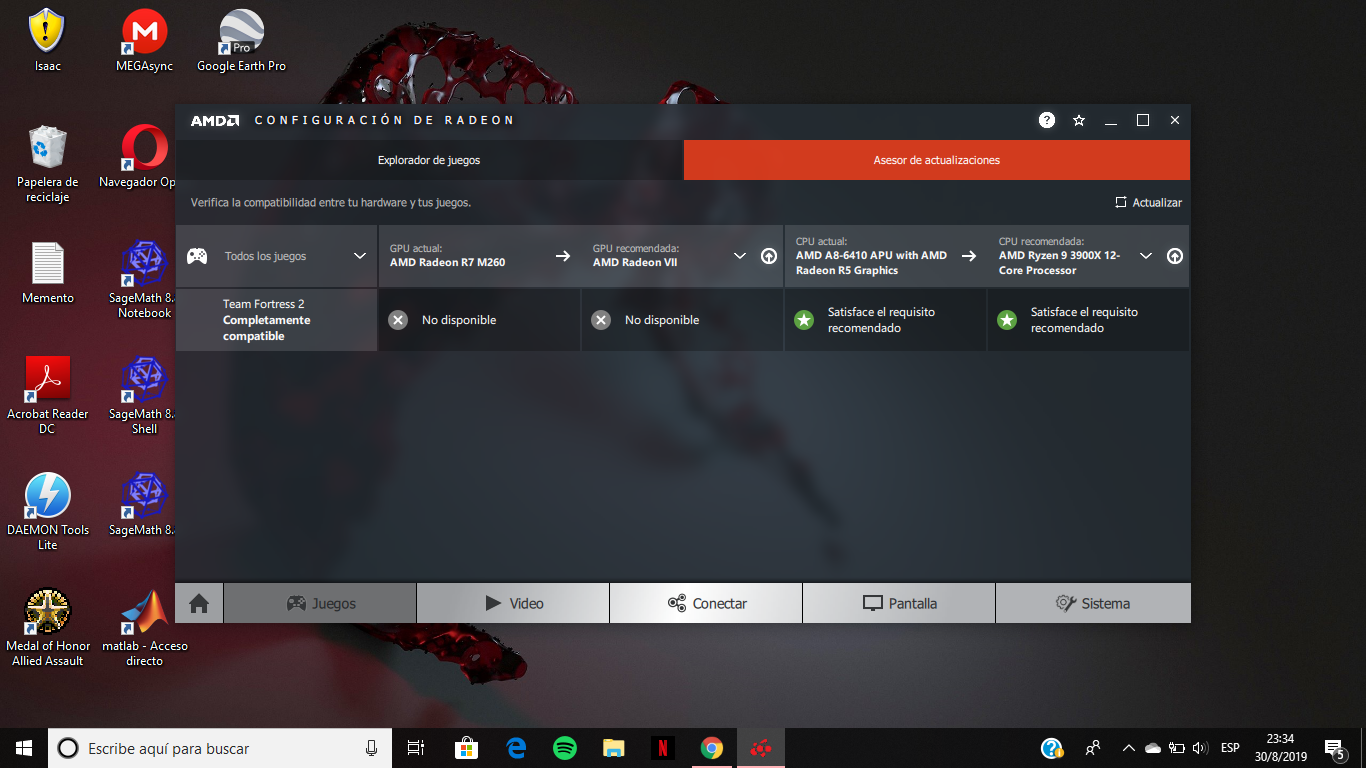
Task: Open the Juegos section
Action: (x=320, y=603)
